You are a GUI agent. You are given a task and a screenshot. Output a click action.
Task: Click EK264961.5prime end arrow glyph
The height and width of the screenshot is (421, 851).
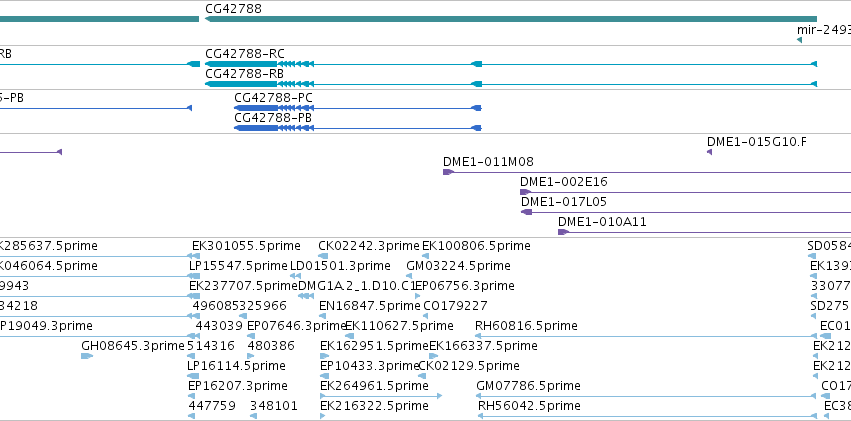[440, 396]
